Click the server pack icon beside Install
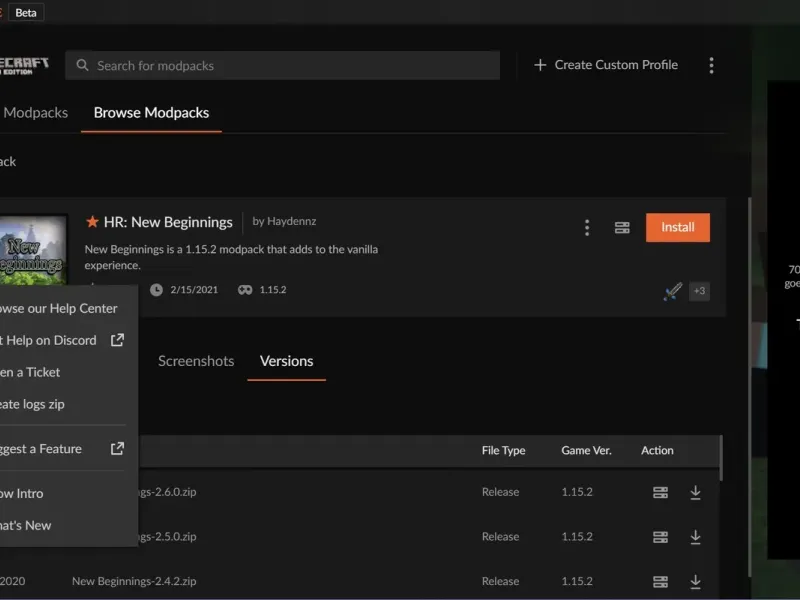 [x=622, y=228]
